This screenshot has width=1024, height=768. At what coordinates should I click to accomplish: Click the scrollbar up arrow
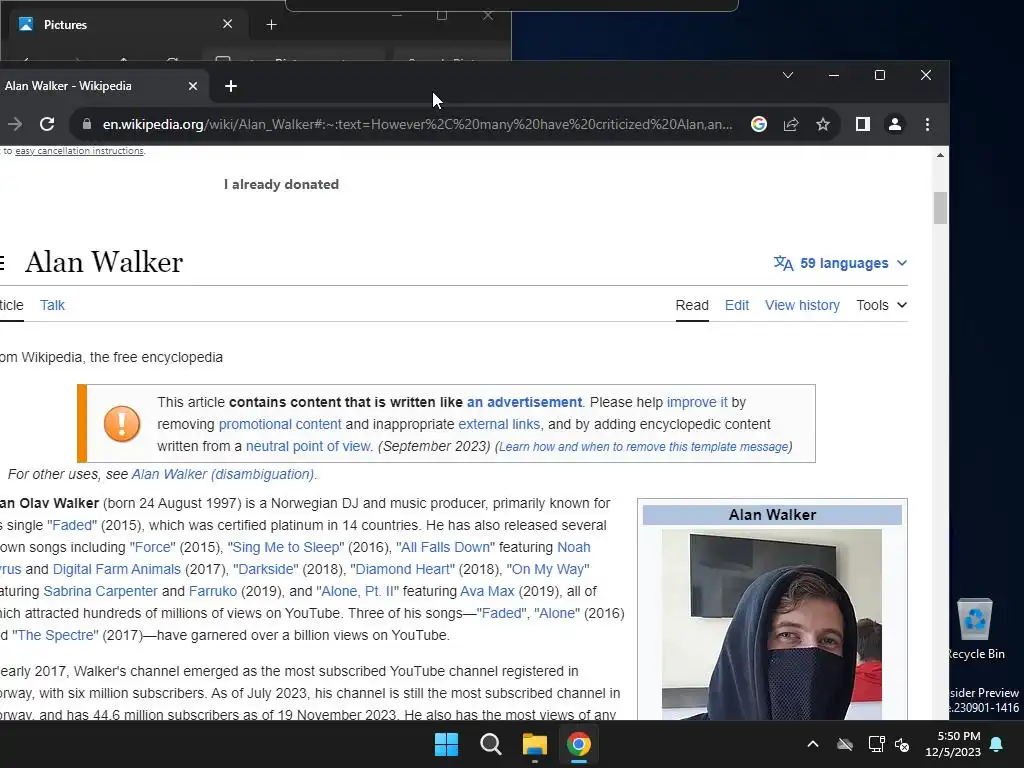[940, 155]
